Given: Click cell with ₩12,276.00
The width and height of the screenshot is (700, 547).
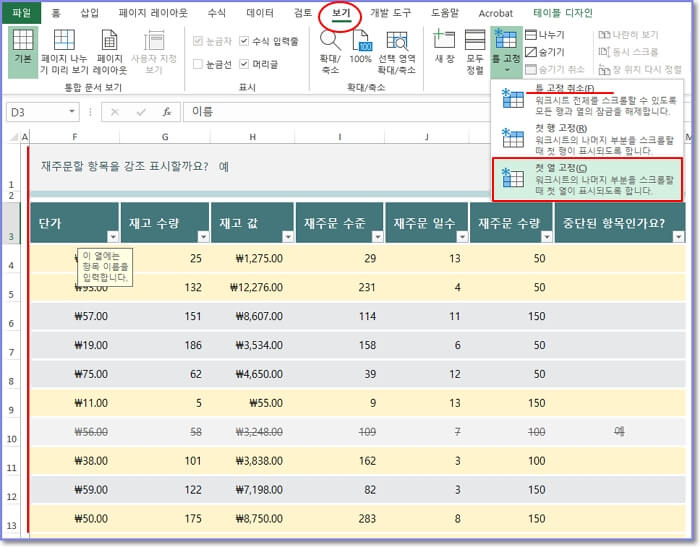Looking at the screenshot, I should click(252, 287).
